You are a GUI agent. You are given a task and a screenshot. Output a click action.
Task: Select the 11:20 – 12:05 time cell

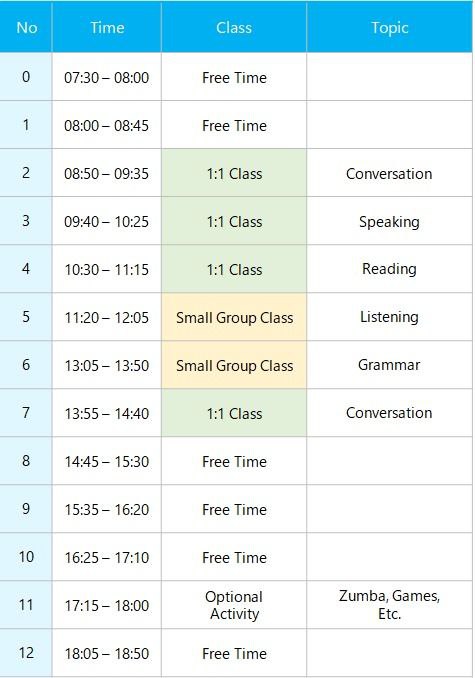[107, 317]
